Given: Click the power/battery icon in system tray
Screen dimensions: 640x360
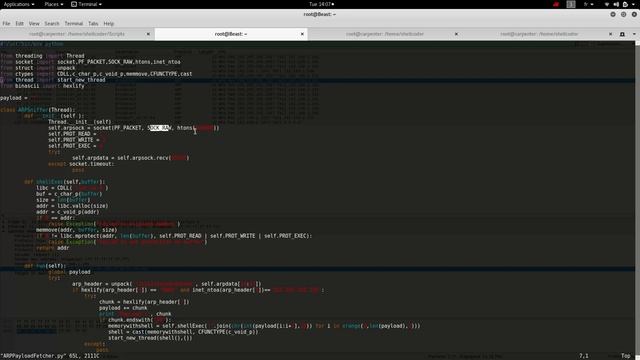Looking at the screenshot, I should click(625, 4).
